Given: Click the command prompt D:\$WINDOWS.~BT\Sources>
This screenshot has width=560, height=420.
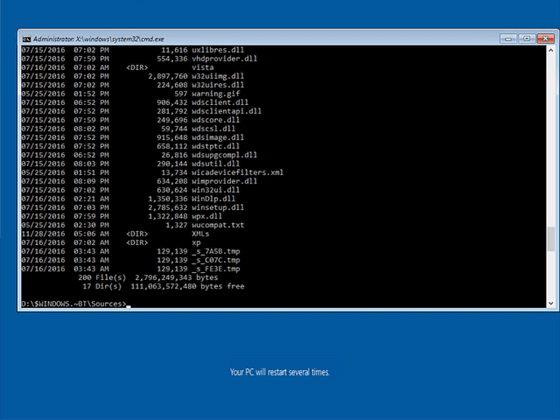Looking at the screenshot, I should pyautogui.click(x=74, y=304).
